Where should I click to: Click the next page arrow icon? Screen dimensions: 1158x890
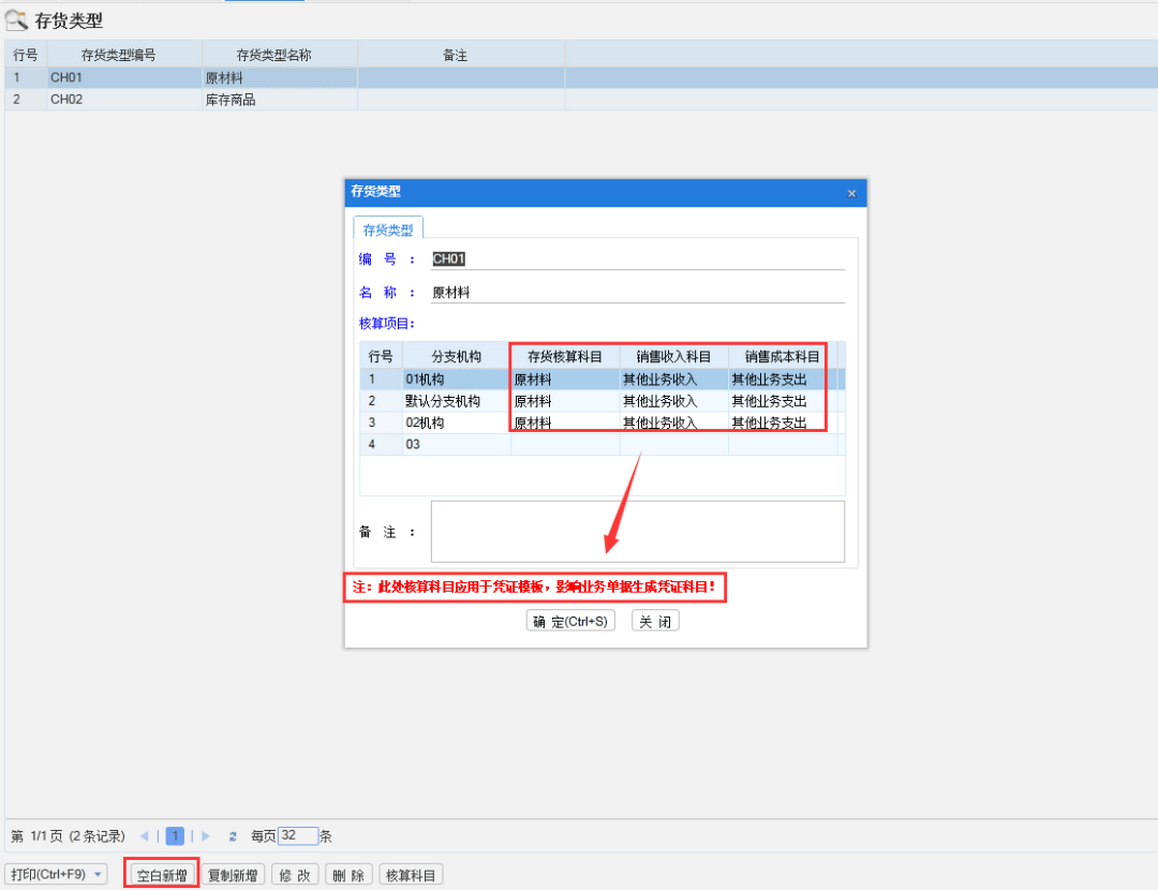(206, 836)
